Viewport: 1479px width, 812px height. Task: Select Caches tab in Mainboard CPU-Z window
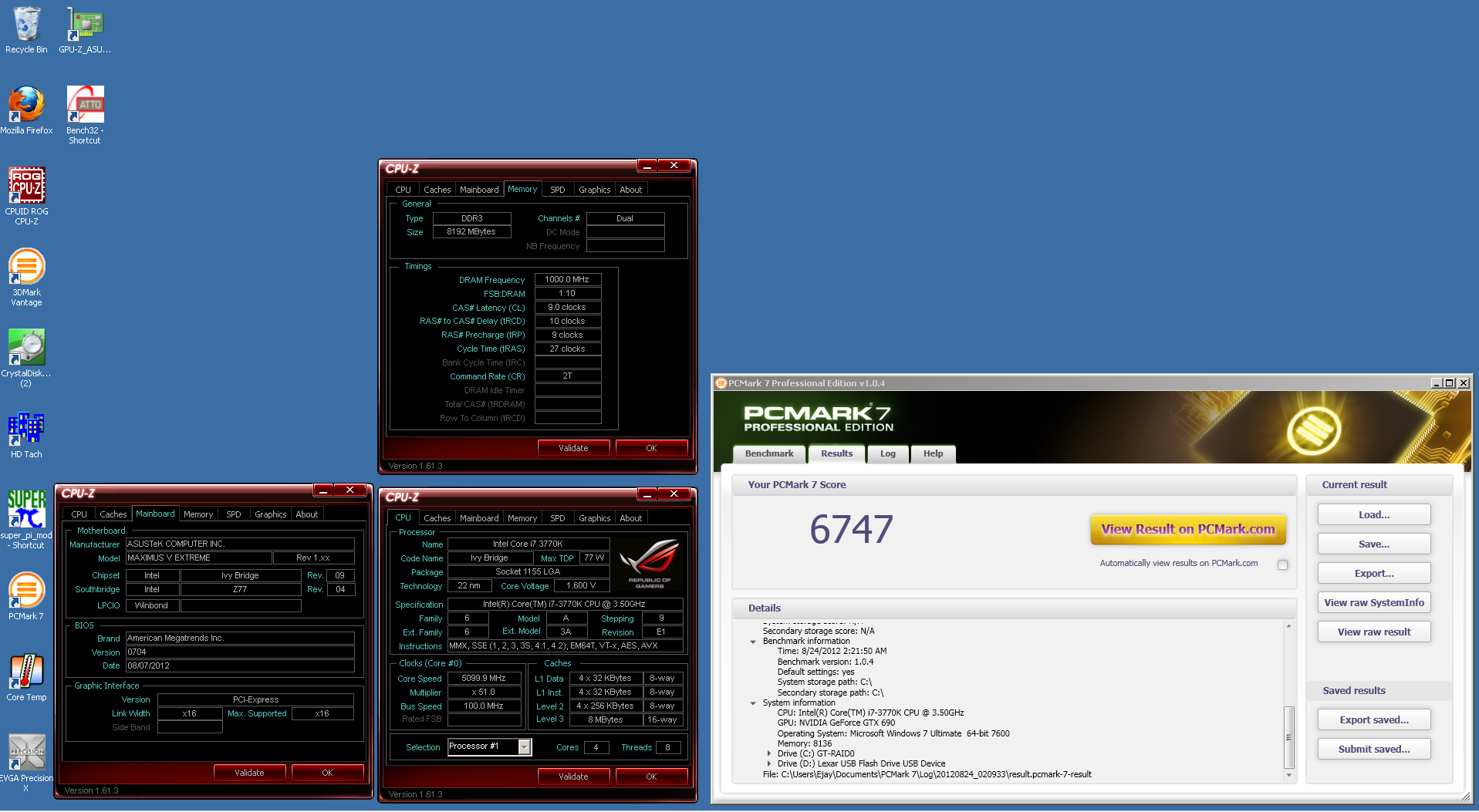click(x=113, y=514)
